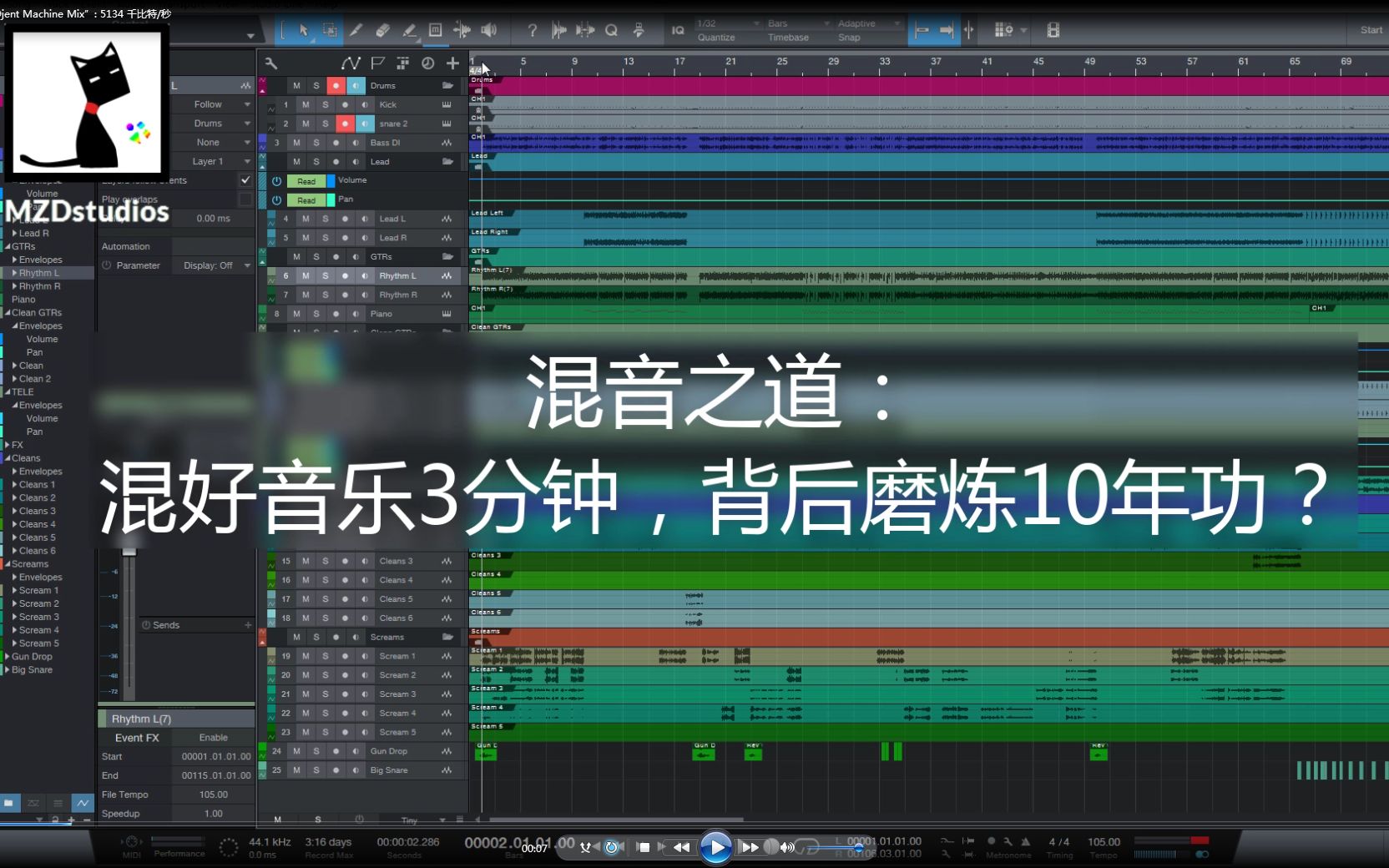Open the video player filmstrip icon
This screenshot has height=868, width=1389.
tap(1053, 30)
